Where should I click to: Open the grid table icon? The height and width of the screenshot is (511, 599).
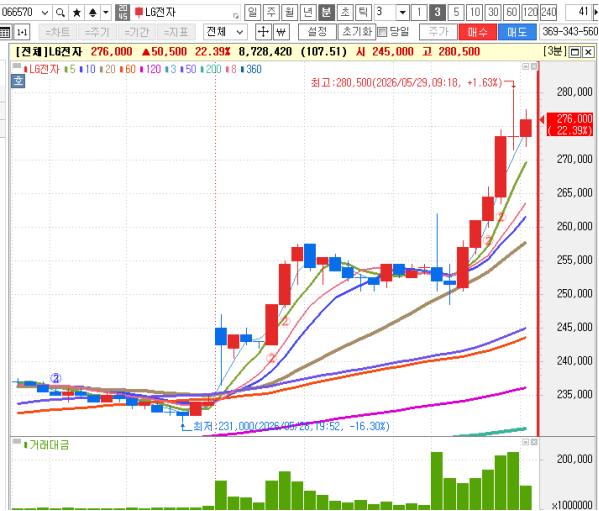click(5, 32)
